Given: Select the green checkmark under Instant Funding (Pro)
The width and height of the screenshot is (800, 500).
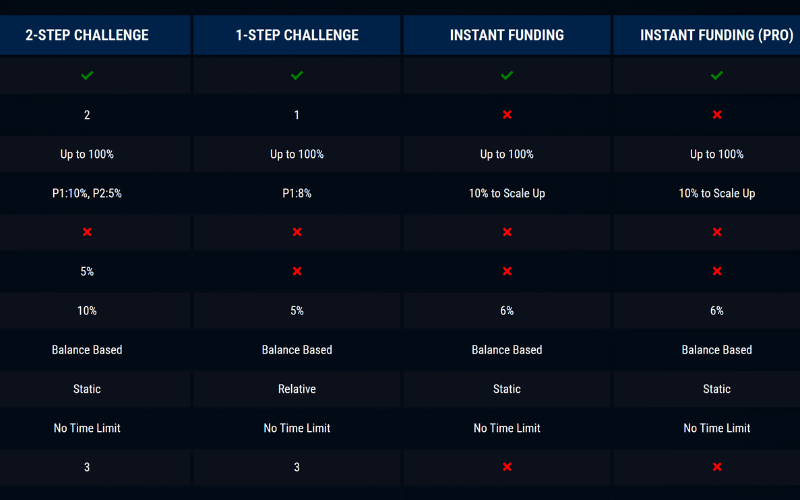Looking at the screenshot, I should [717, 75].
